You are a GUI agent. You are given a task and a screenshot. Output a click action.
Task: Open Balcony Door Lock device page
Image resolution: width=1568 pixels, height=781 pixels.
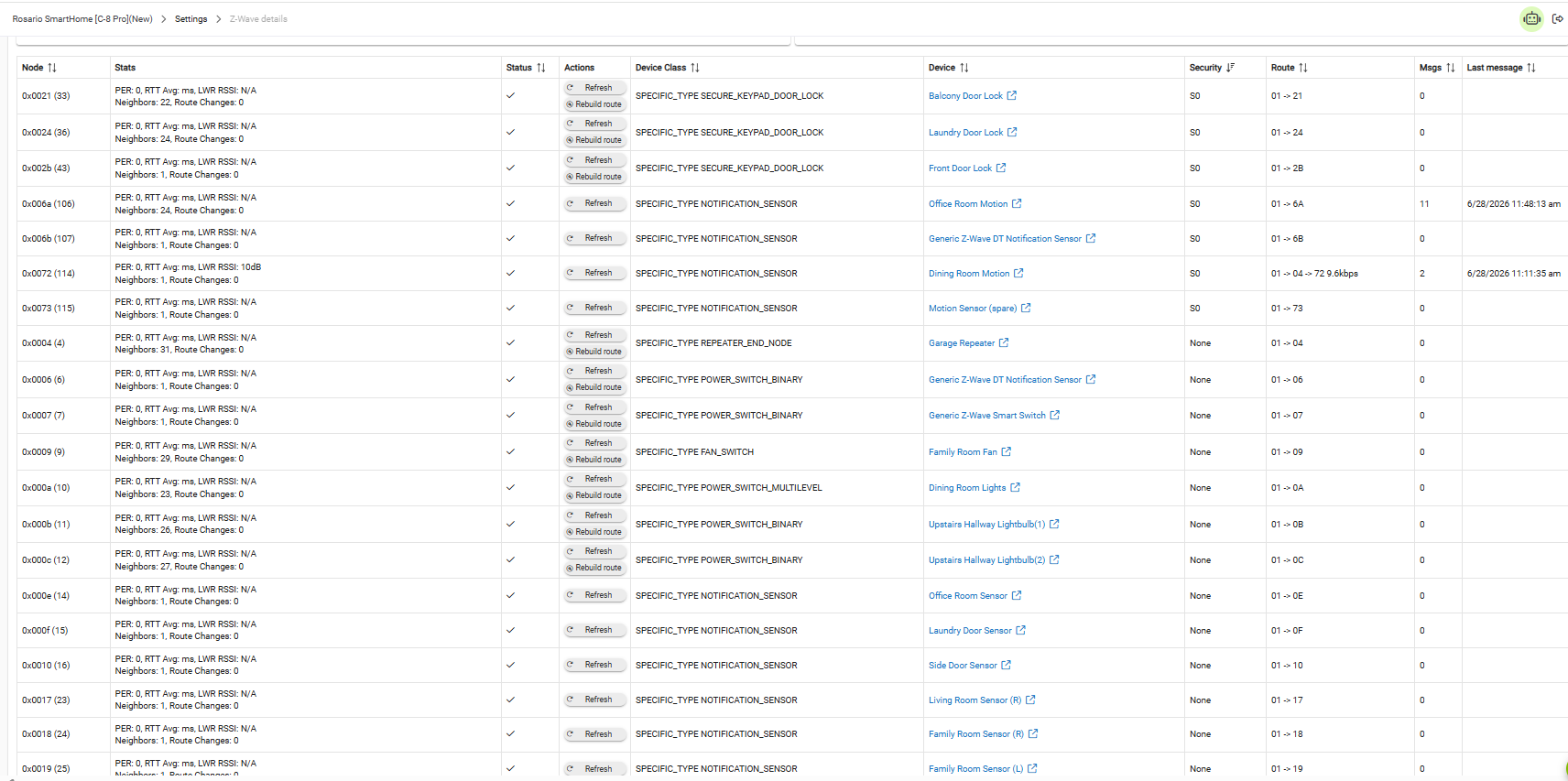965,96
